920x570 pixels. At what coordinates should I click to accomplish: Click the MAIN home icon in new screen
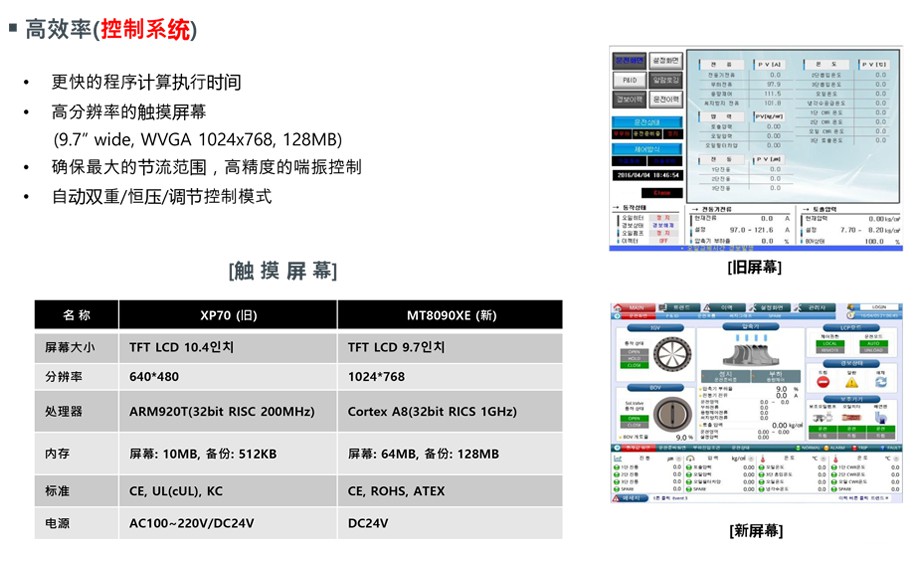click(620, 308)
